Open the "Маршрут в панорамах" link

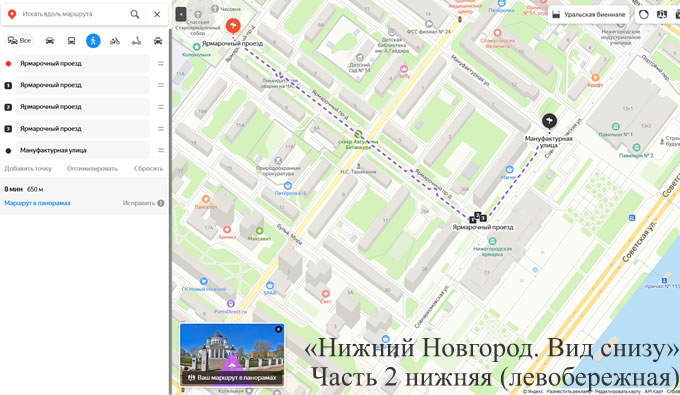pos(37,203)
